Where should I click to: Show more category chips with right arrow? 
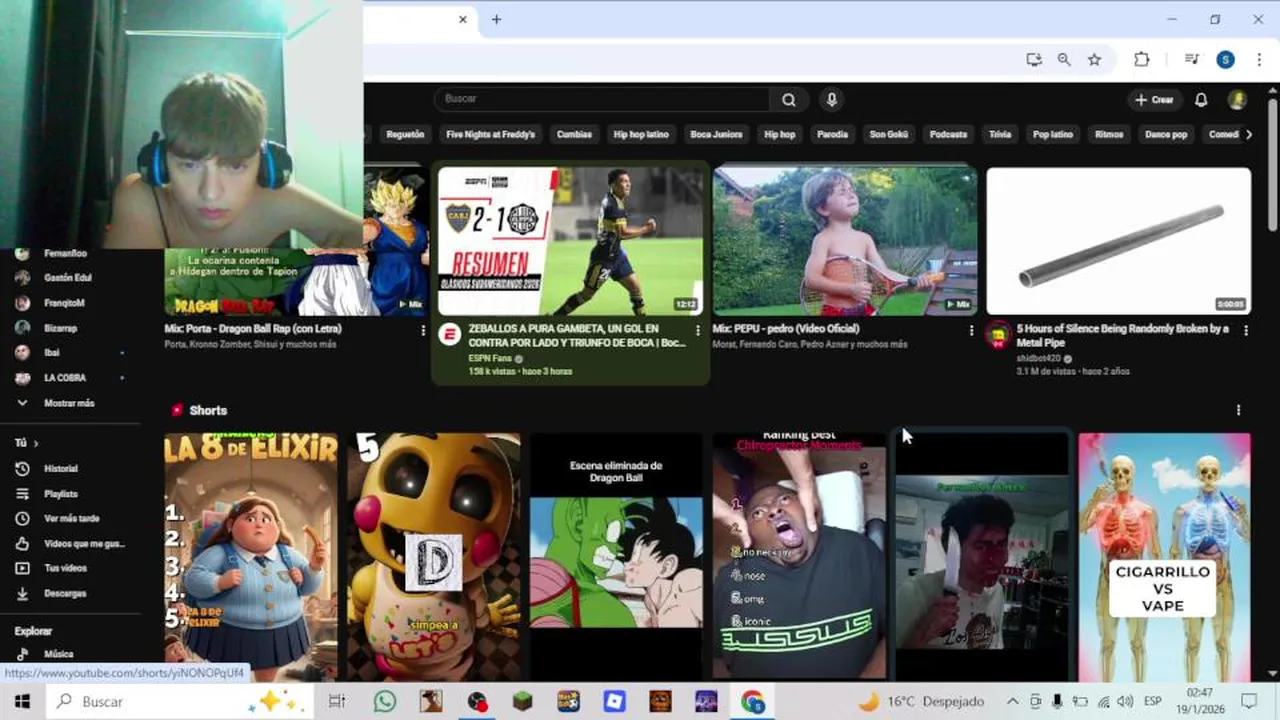(x=1248, y=134)
